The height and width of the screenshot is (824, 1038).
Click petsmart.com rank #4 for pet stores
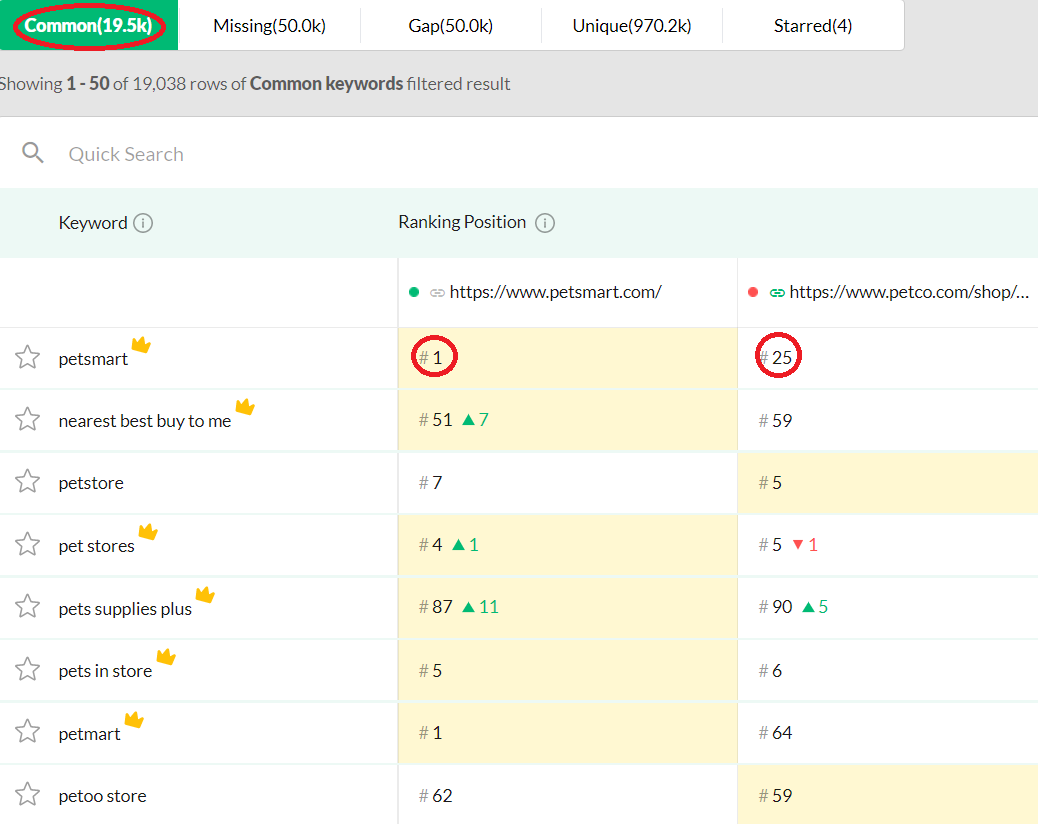pyautogui.click(x=430, y=545)
